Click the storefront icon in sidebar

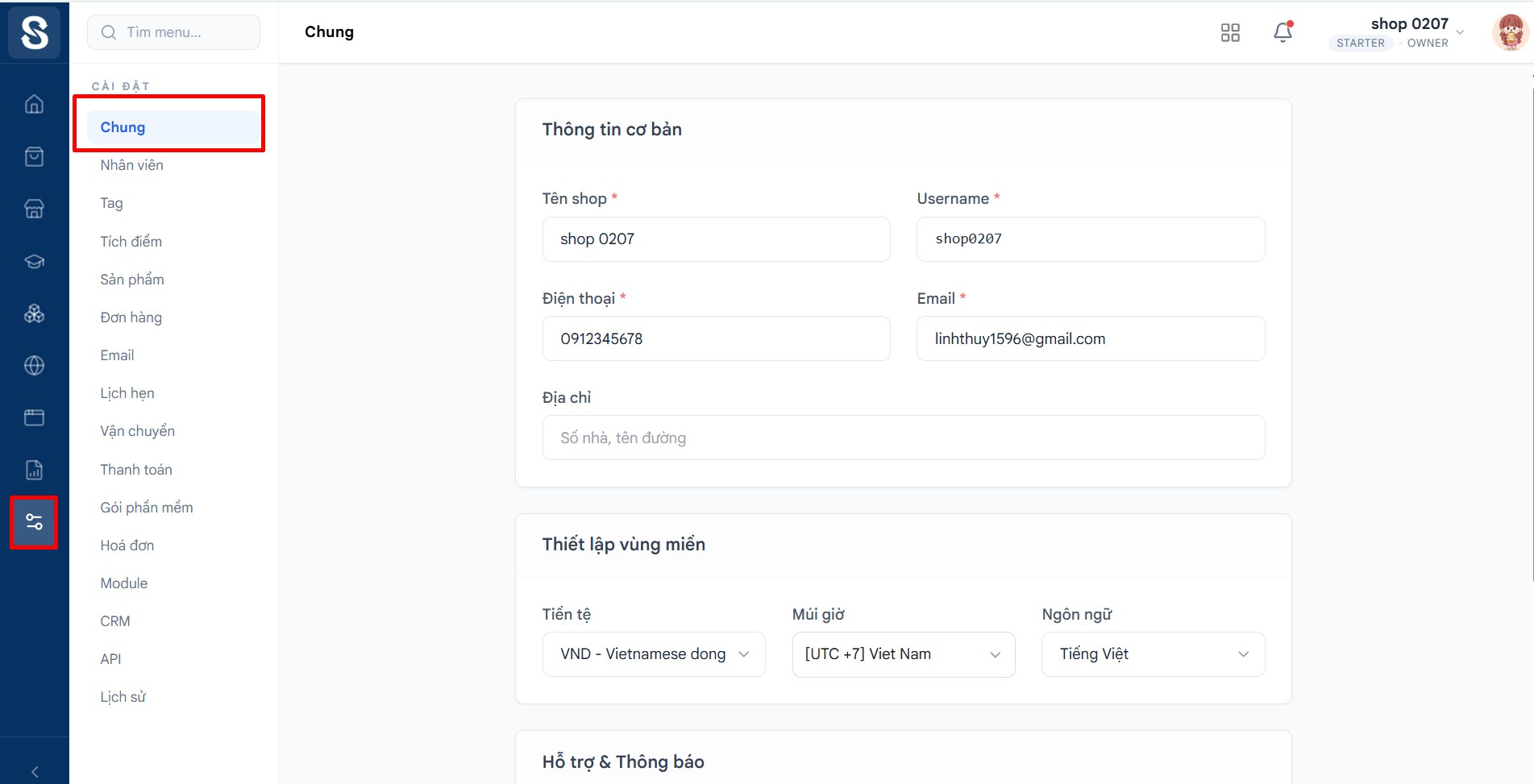pyautogui.click(x=34, y=209)
